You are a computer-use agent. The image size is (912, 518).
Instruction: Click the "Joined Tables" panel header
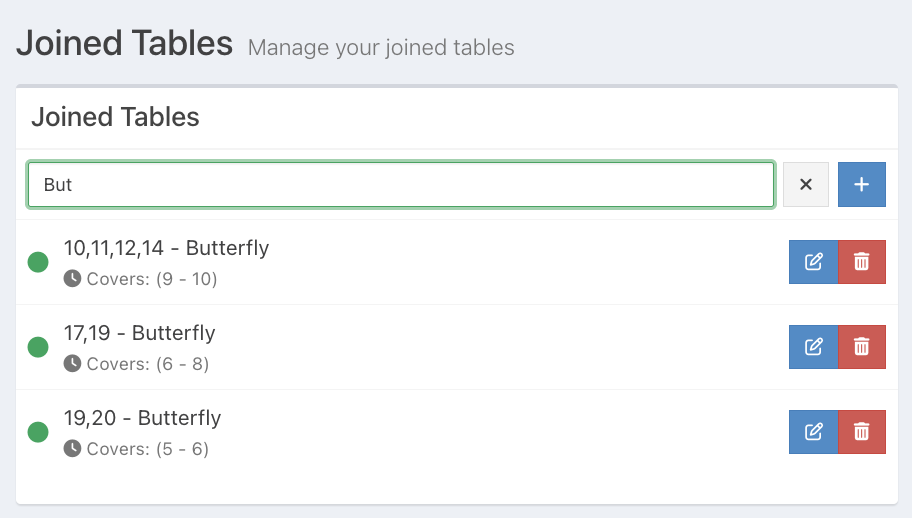tap(116, 117)
